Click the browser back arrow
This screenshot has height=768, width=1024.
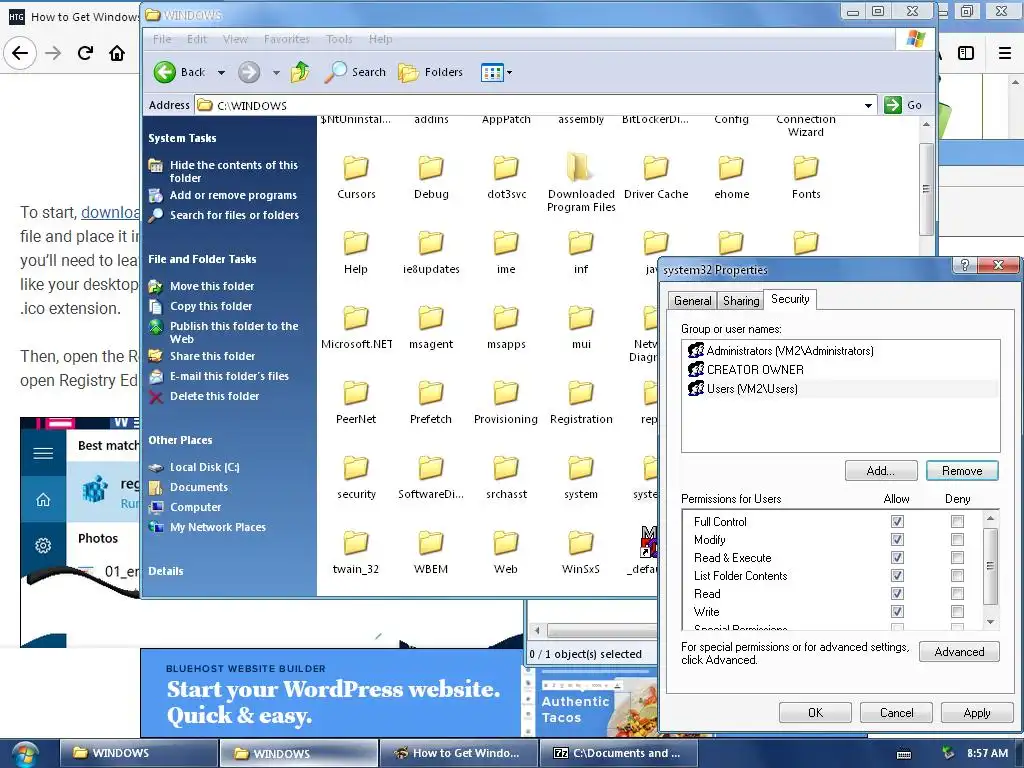(x=20, y=53)
